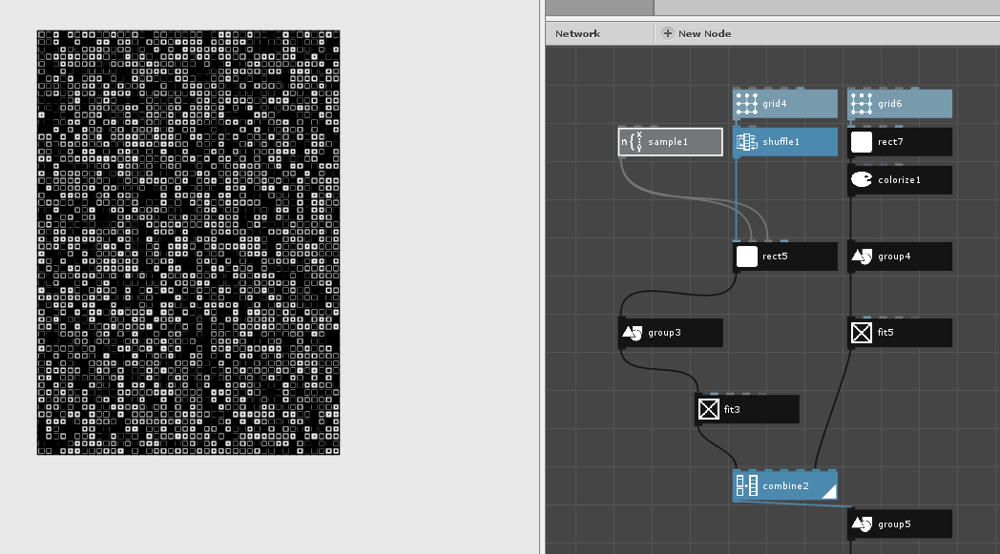This screenshot has height=554, width=1000.
Task: Select the rect5 node label
Action: click(x=775, y=256)
